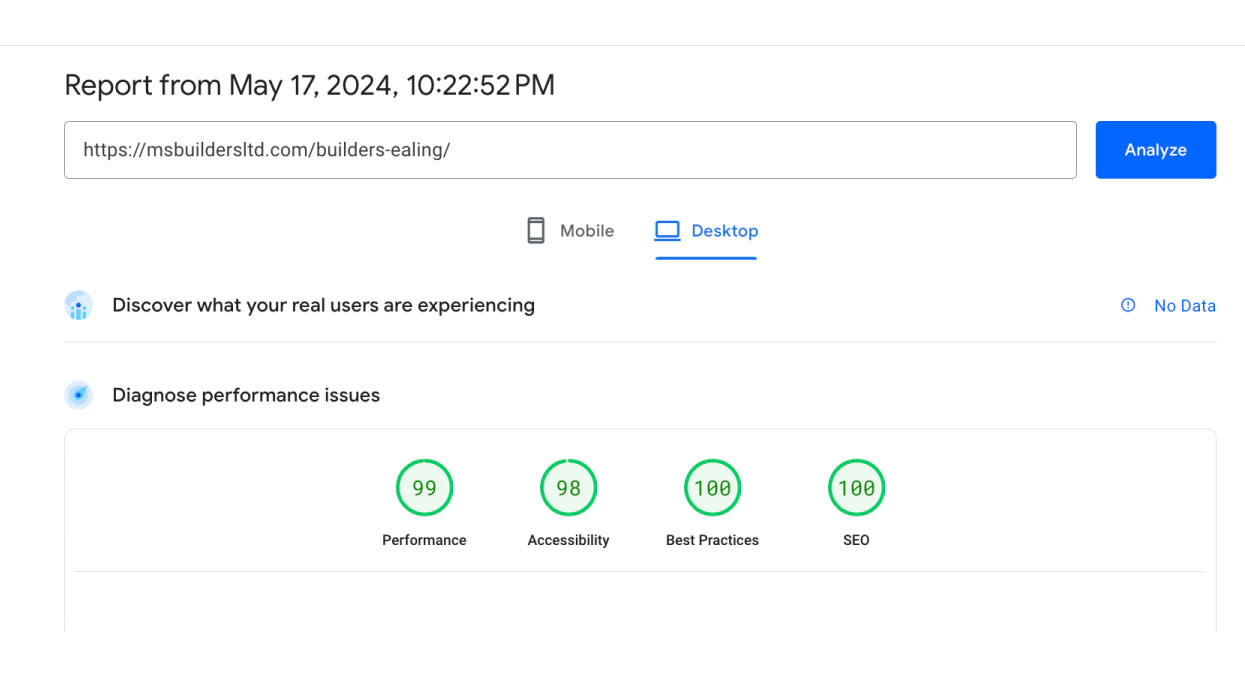Click into the URL input field

(x=570, y=150)
